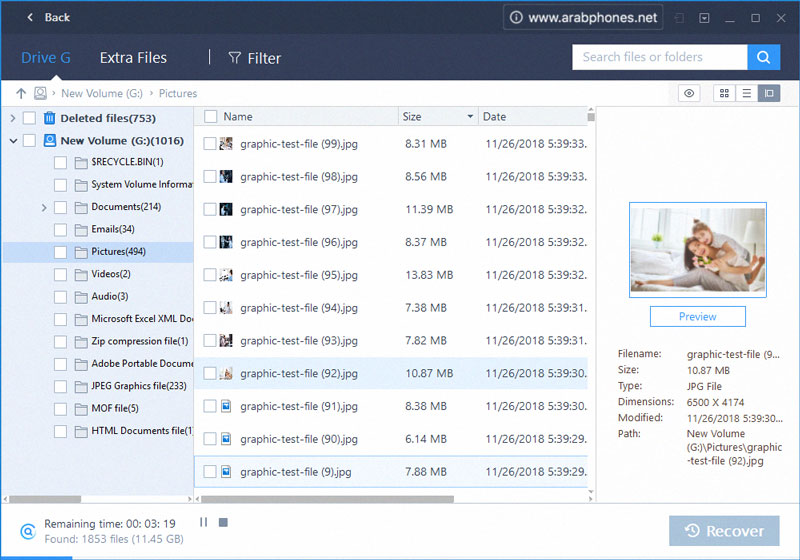Screen dimensions: 800x560
Task: Click the New Volume (G:) drive icon
Action: tap(49, 140)
